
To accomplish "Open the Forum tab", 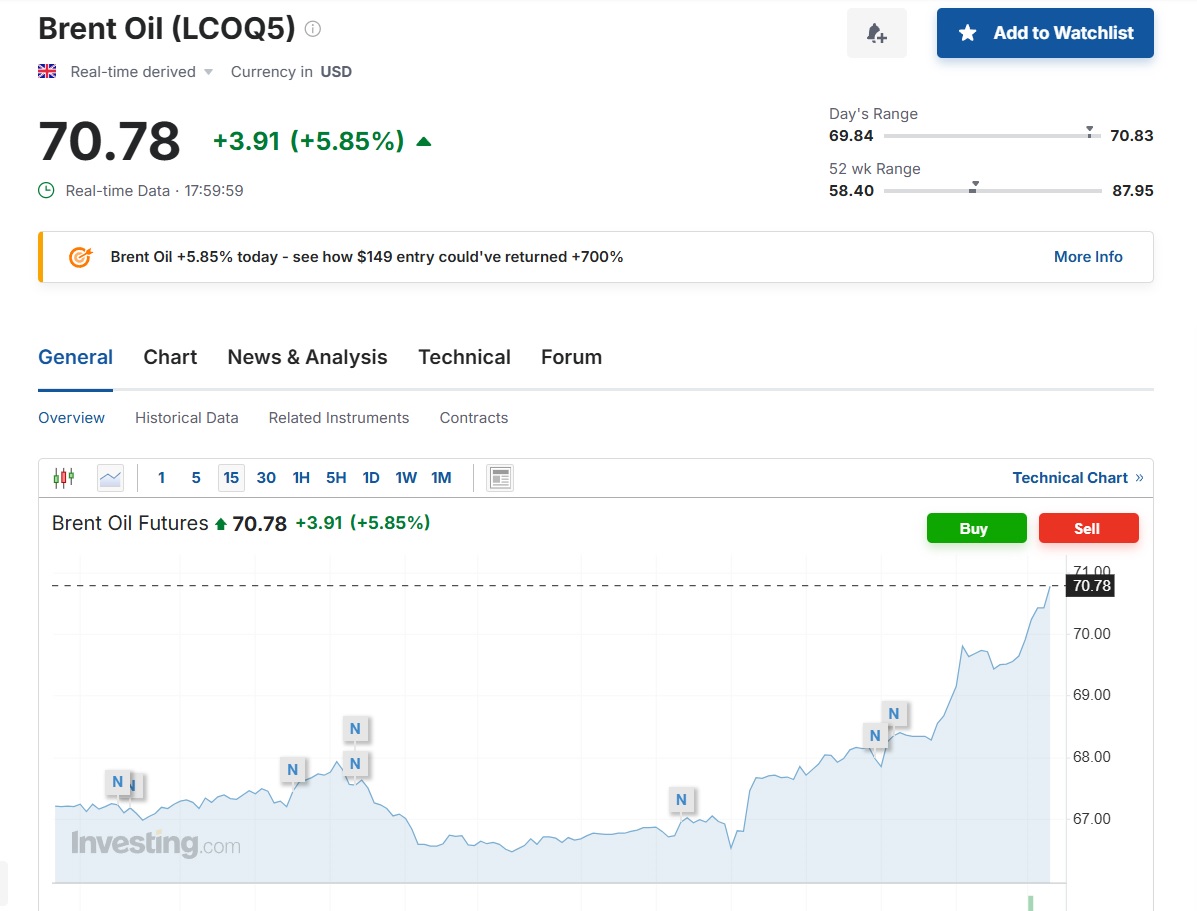I will 571,357.
